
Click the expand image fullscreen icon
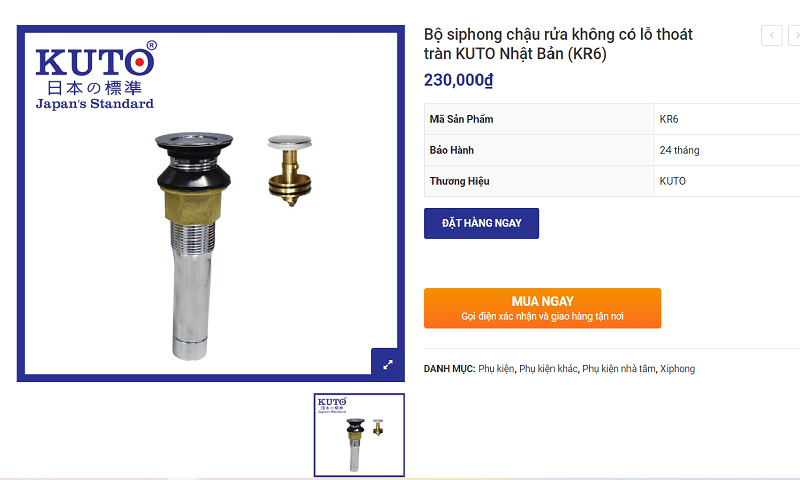(x=388, y=364)
